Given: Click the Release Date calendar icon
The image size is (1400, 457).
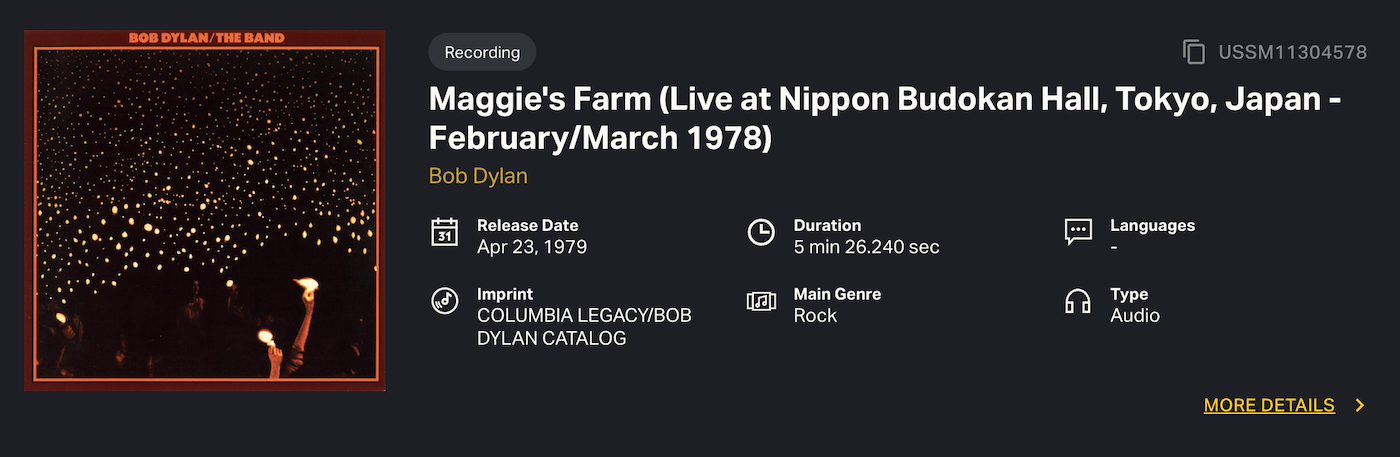Looking at the screenshot, I should [x=444, y=231].
